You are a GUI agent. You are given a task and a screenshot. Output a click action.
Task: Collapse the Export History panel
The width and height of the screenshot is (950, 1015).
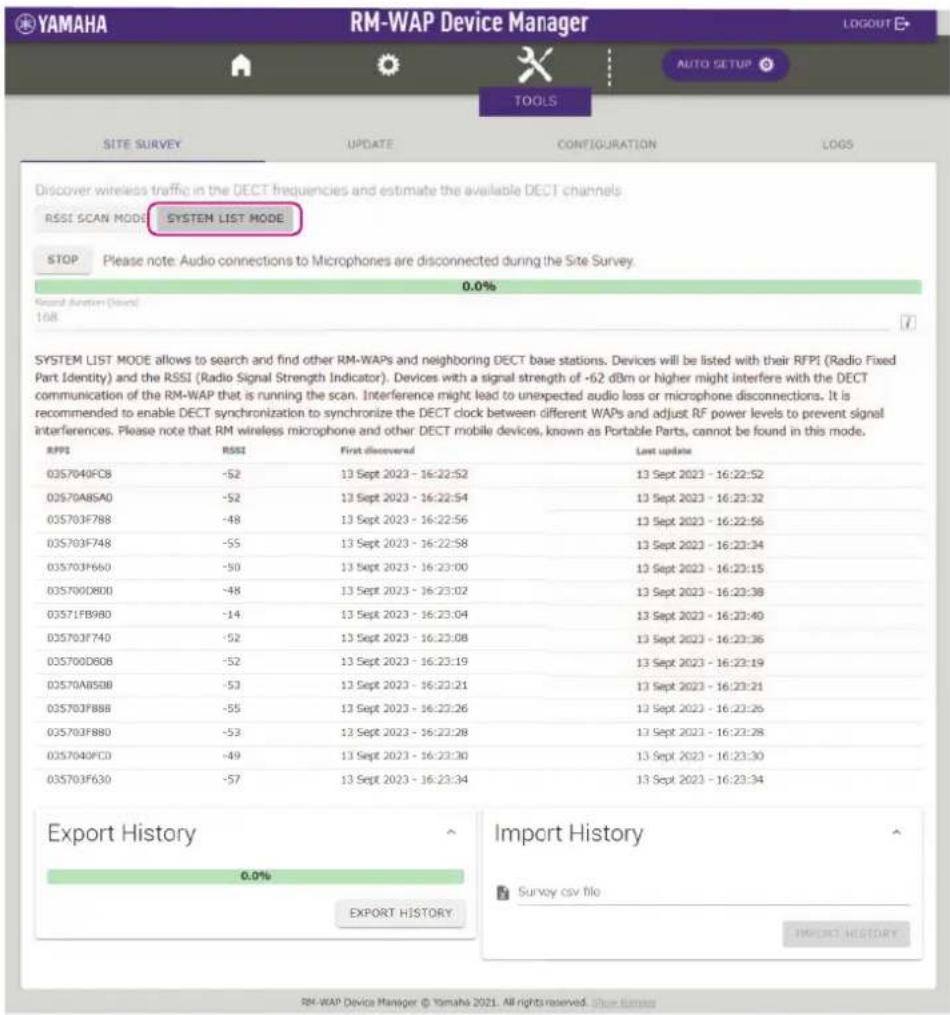pos(451,832)
